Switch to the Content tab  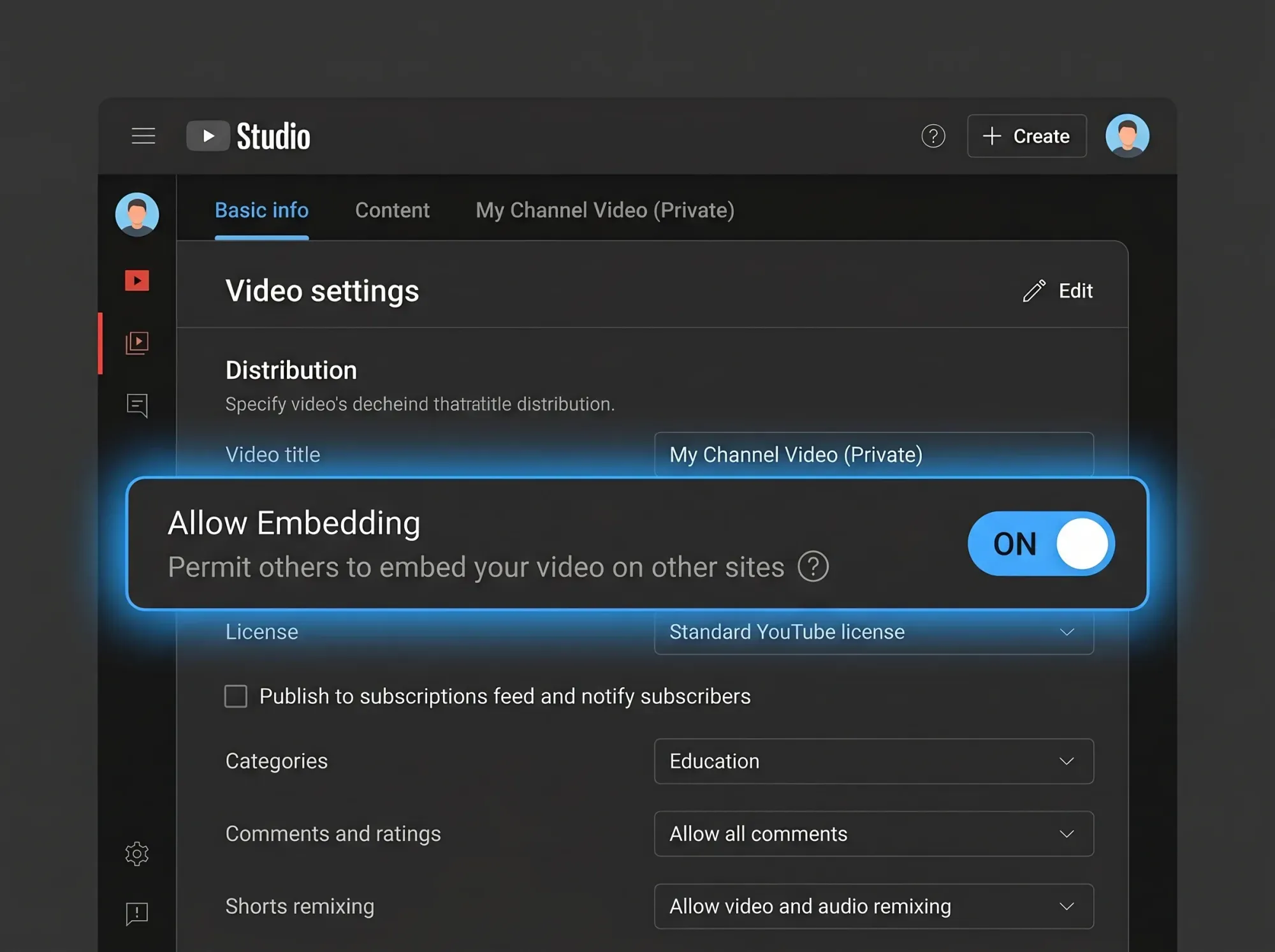tap(392, 210)
